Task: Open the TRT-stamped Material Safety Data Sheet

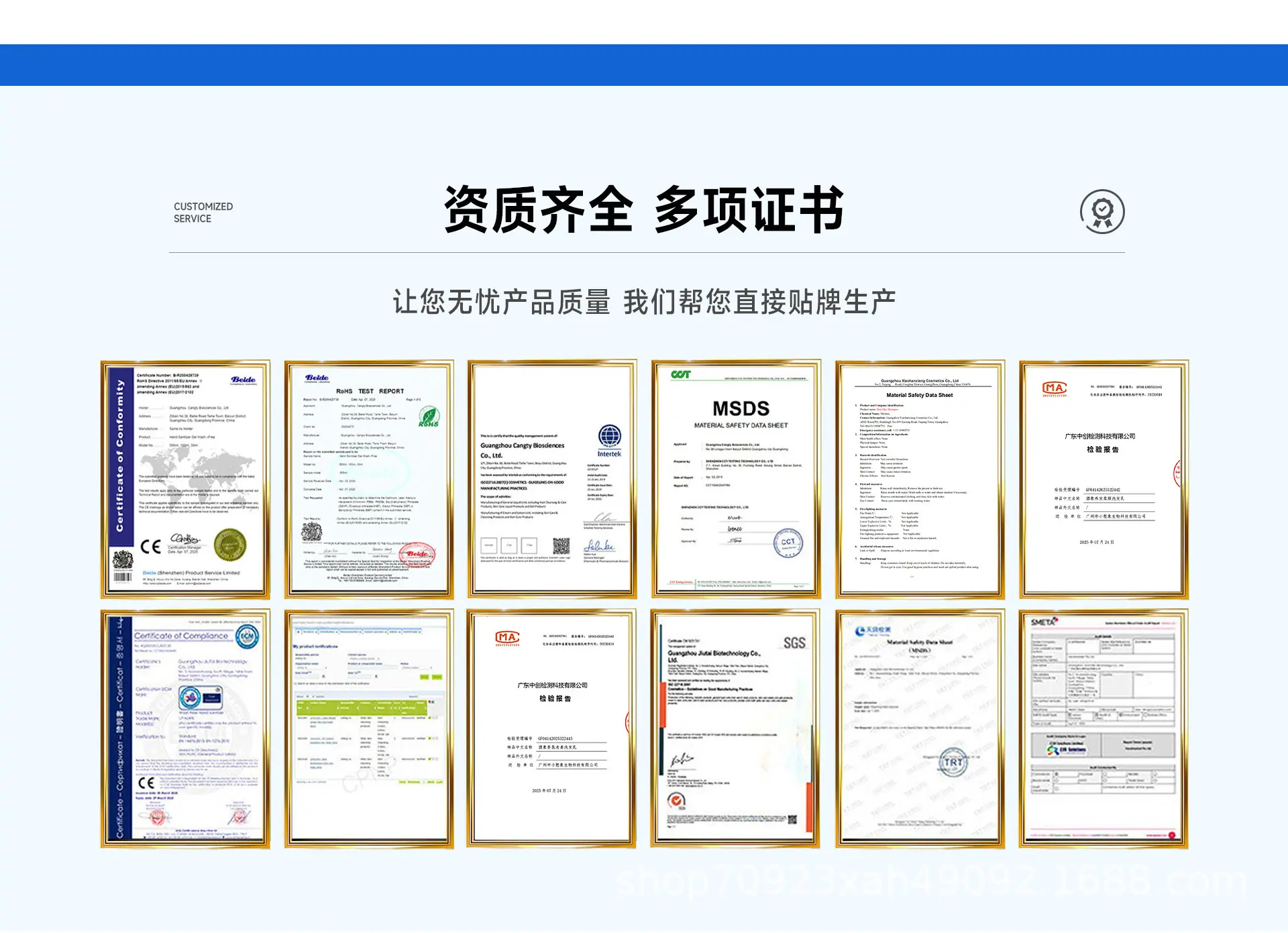Action: (920, 729)
